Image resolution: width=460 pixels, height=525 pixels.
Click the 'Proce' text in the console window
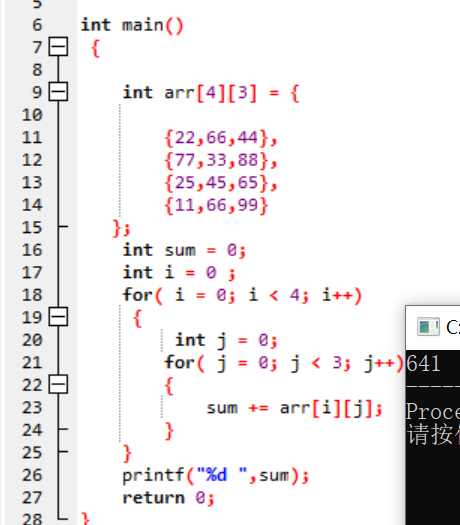pos(433,411)
